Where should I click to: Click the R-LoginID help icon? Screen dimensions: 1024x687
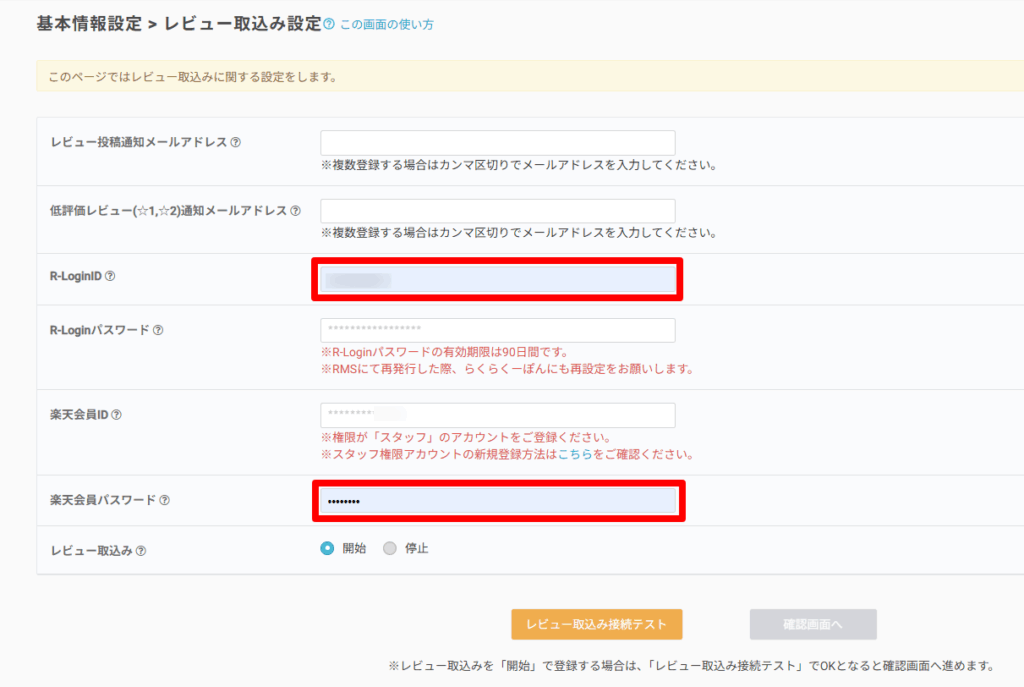click(x=110, y=277)
